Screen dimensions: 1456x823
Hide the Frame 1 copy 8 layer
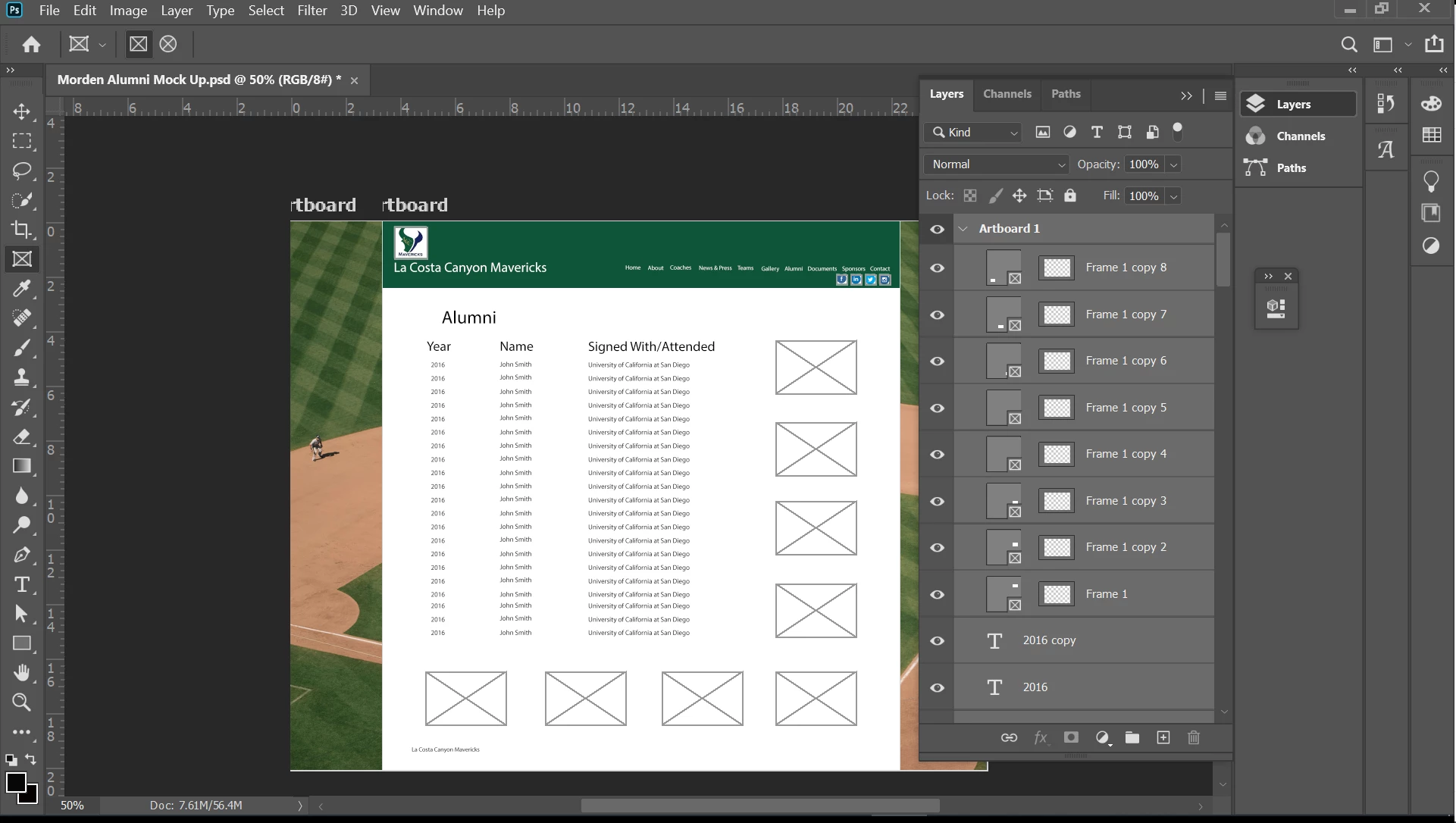click(x=938, y=268)
